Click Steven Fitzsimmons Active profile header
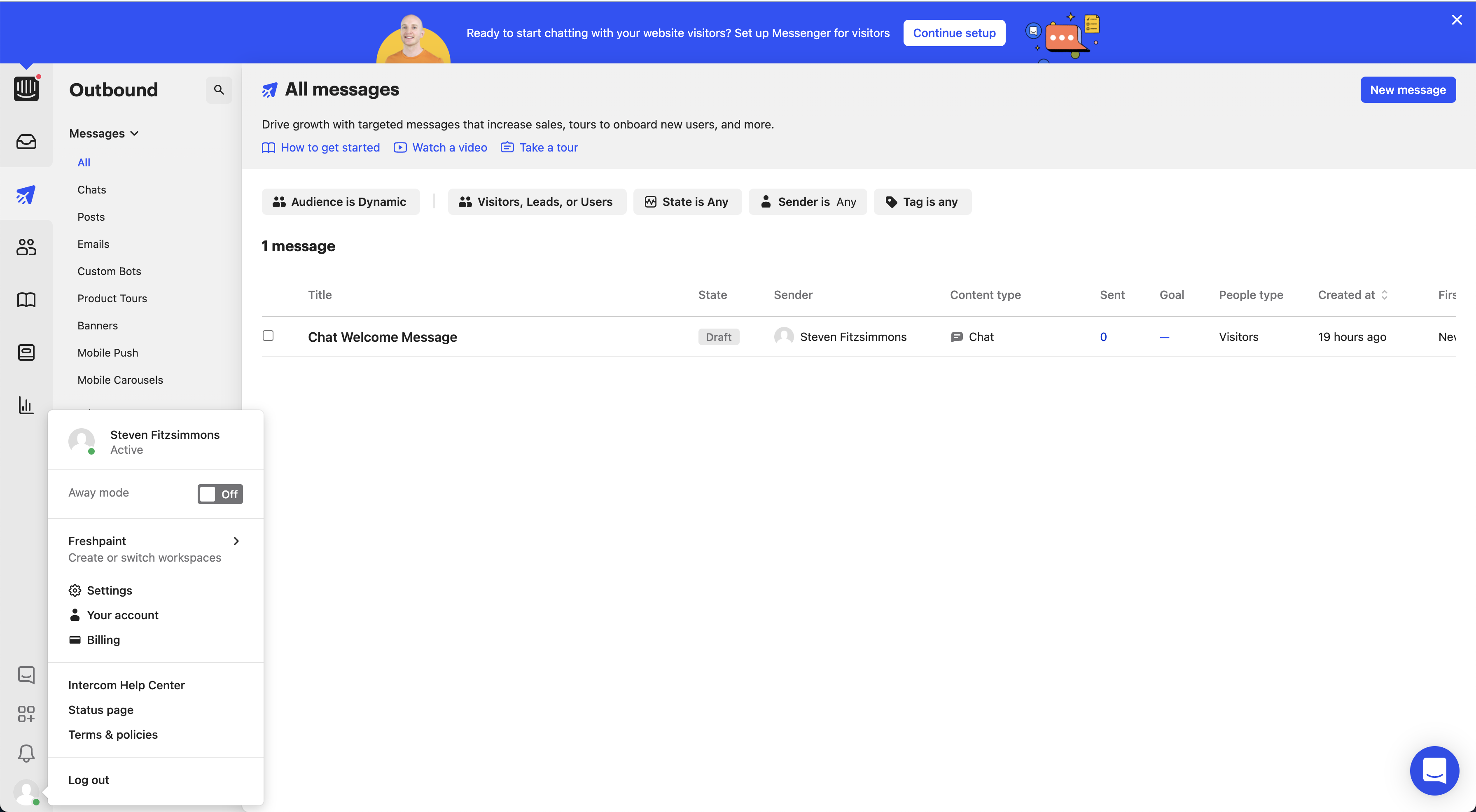This screenshot has height=812, width=1476. 155,442
